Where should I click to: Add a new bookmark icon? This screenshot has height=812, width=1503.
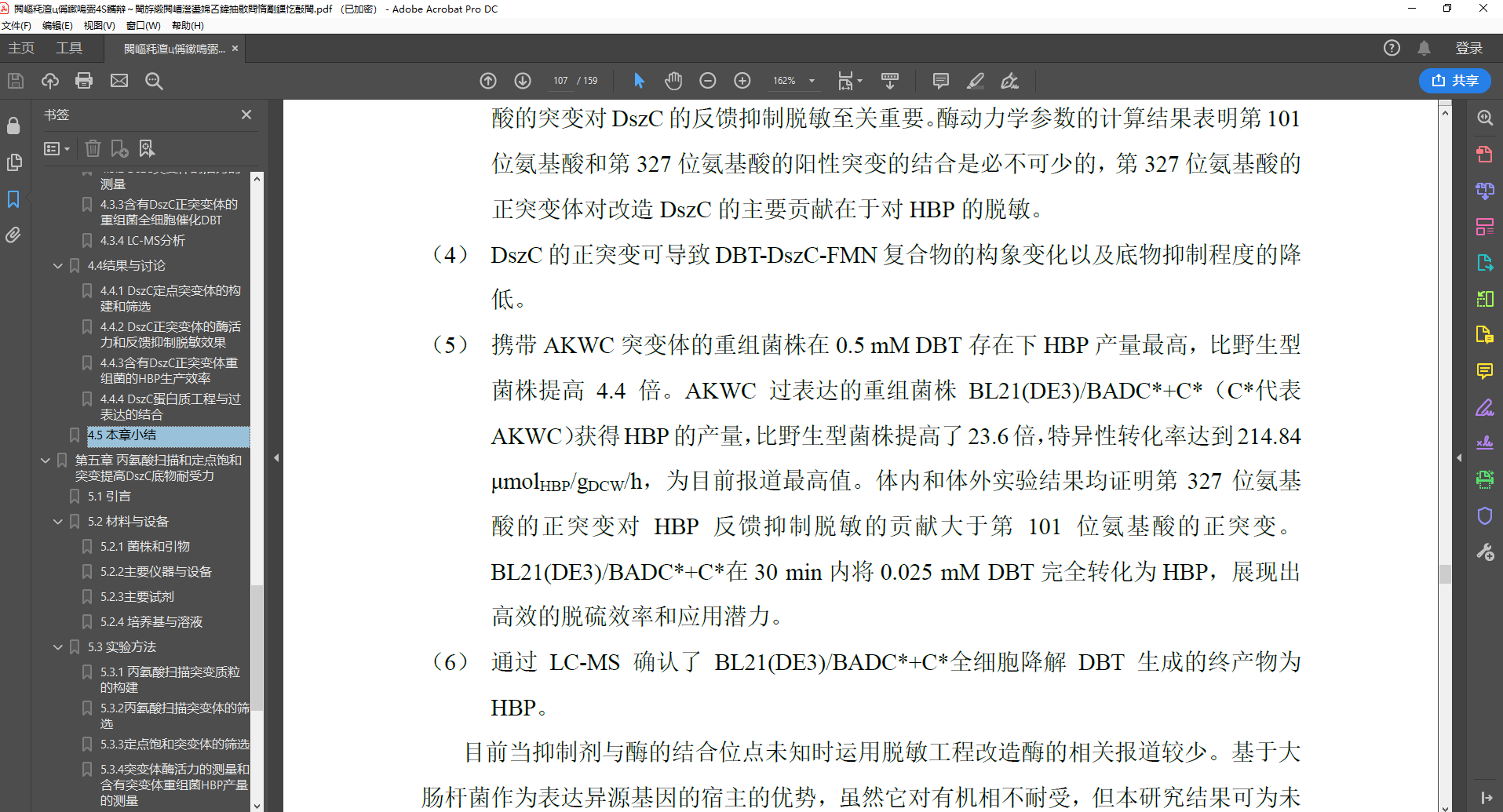tap(119, 148)
